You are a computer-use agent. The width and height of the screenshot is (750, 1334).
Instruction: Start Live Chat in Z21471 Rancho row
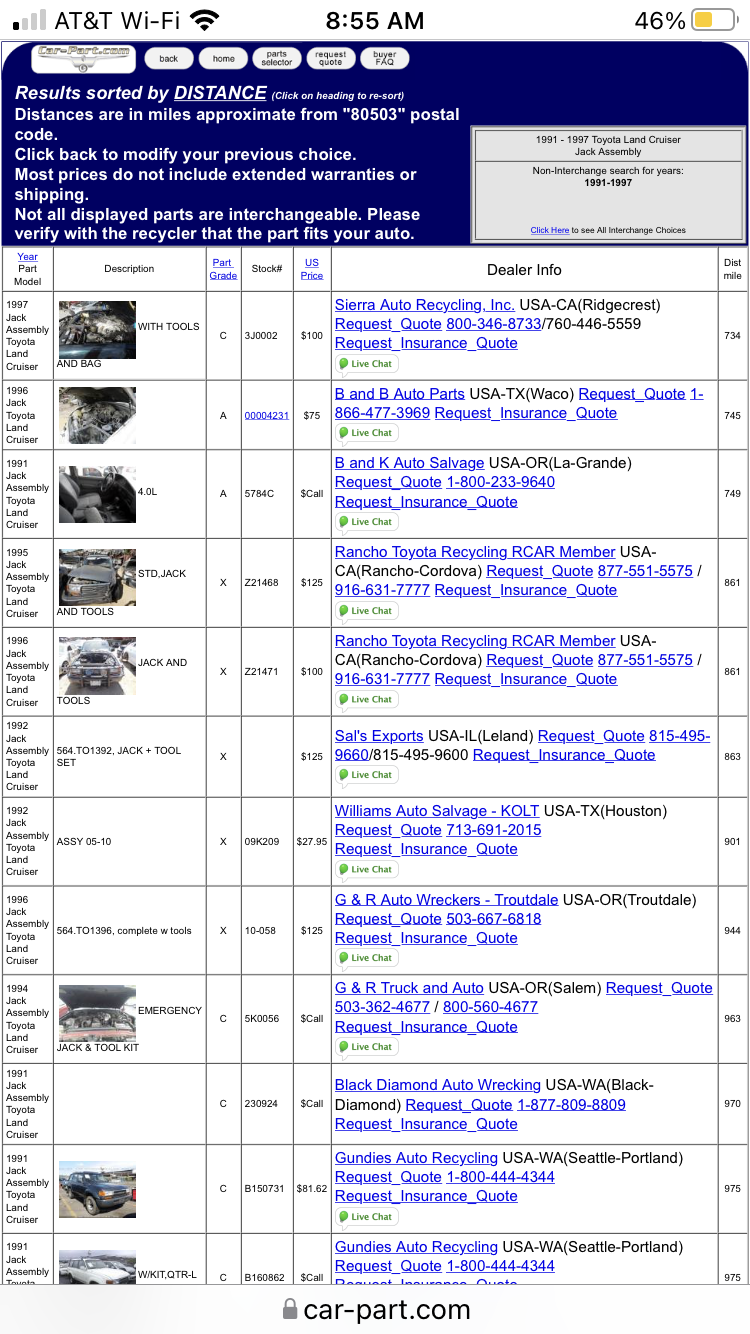366,700
